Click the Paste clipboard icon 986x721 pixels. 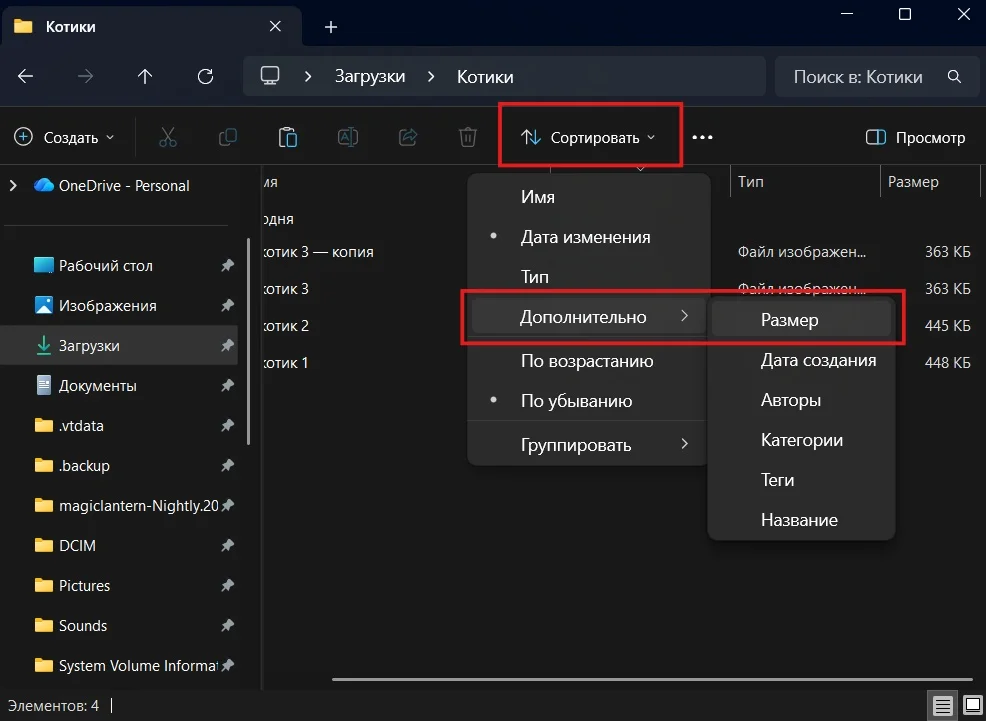point(287,137)
